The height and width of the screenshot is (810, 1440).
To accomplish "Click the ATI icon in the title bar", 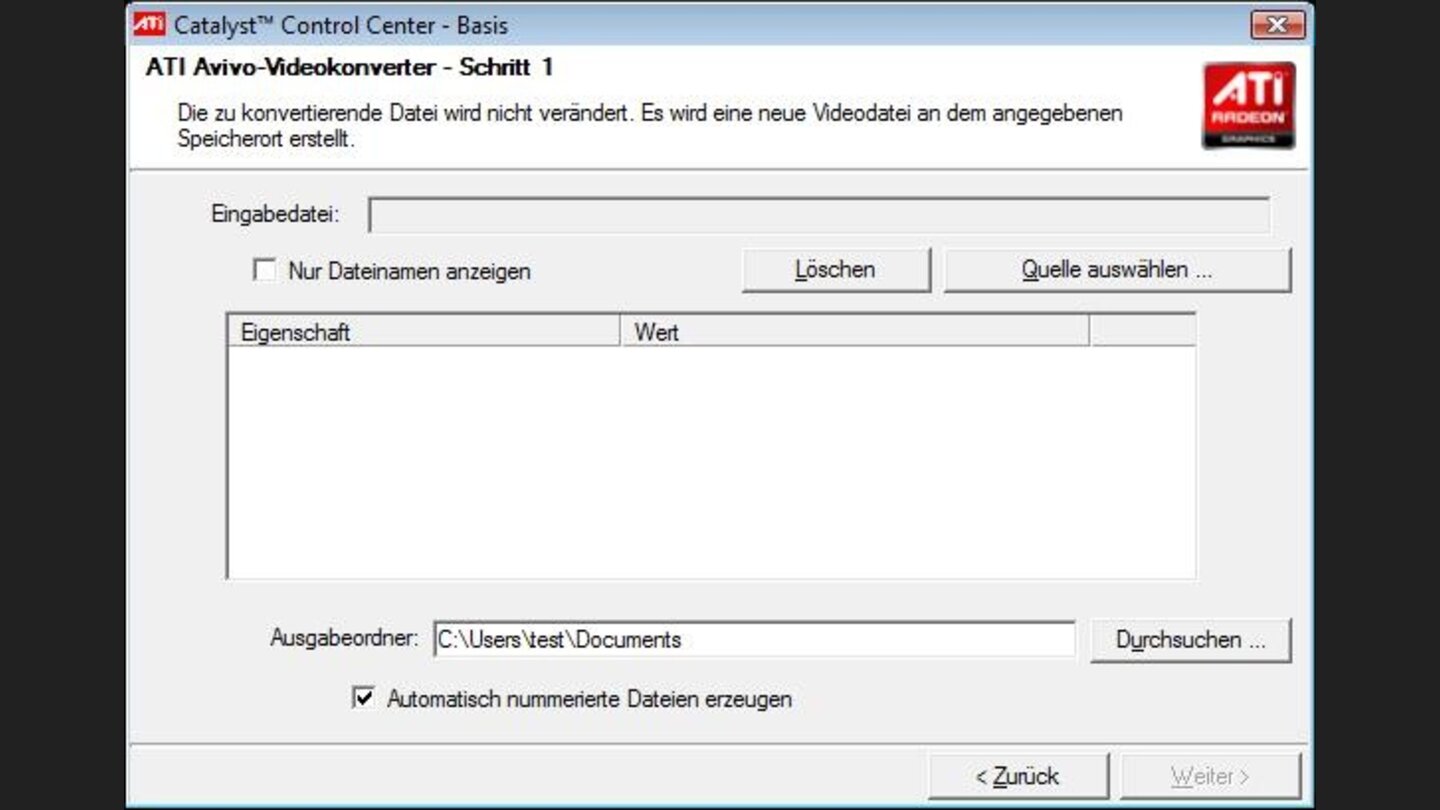I will (150, 24).
